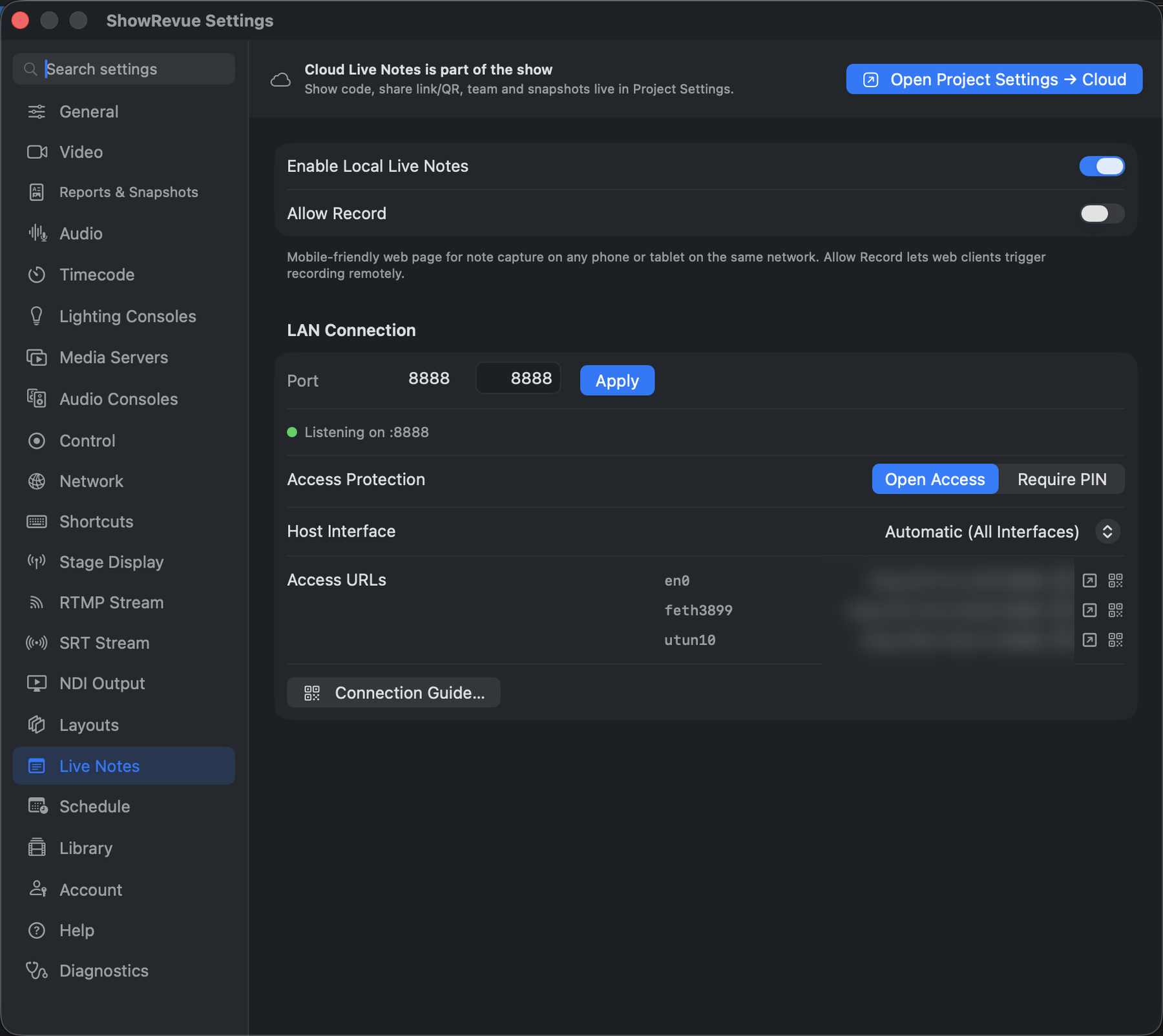The width and height of the screenshot is (1163, 1036).
Task: Open the en0 access URL in browser
Action: tap(1089, 581)
